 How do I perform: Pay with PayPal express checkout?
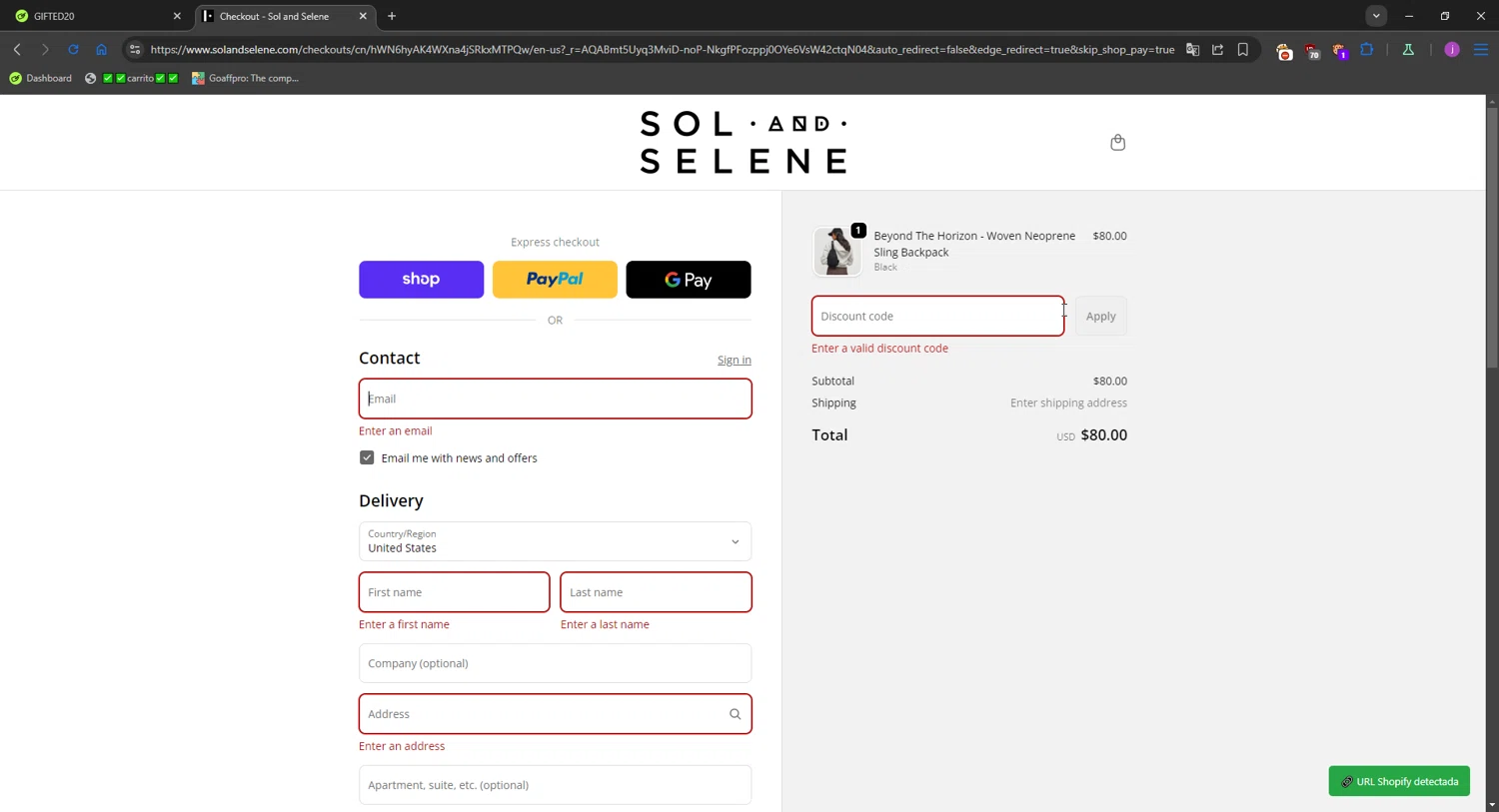555,280
